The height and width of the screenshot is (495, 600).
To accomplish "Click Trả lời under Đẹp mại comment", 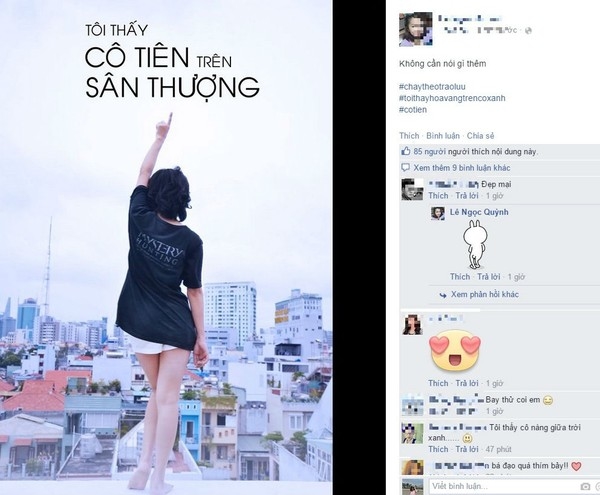I will click(x=467, y=195).
